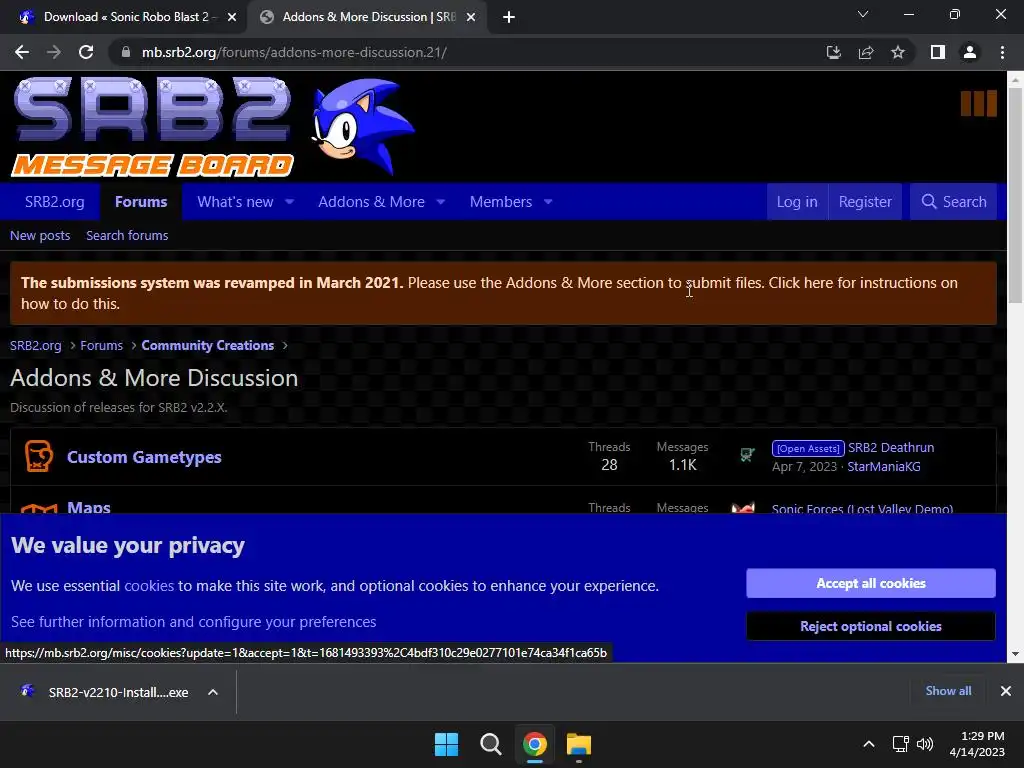Open Addons & More nav link
Image resolution: width=1024 pixels, height=768 pixels.
point(372,202)
